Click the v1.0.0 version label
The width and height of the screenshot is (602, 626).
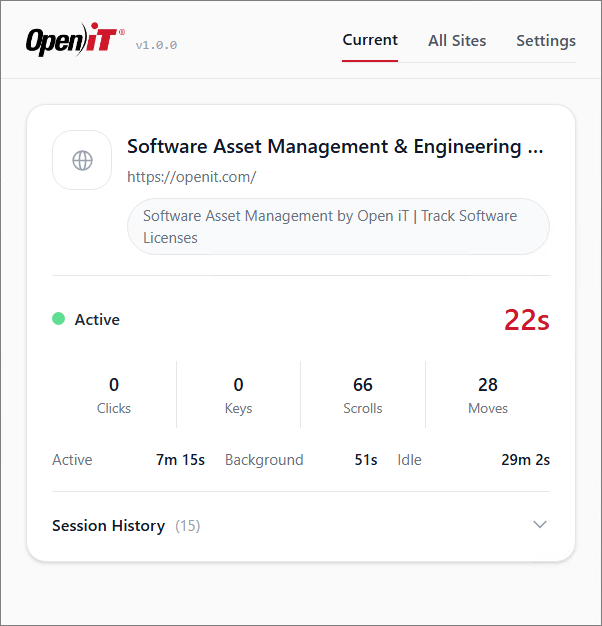(156, 45)
